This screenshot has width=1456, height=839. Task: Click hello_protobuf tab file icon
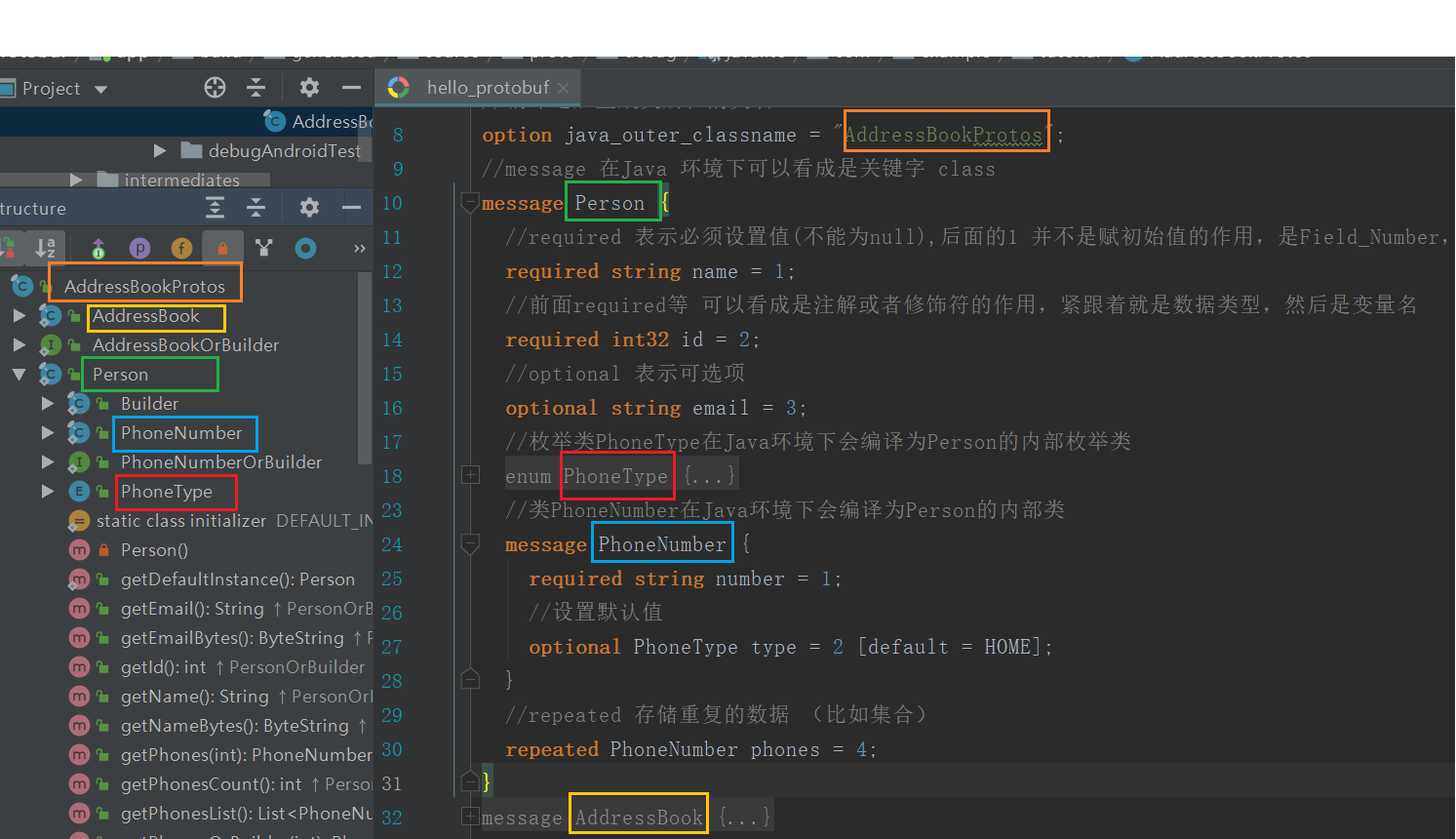[x=398, y=88]
